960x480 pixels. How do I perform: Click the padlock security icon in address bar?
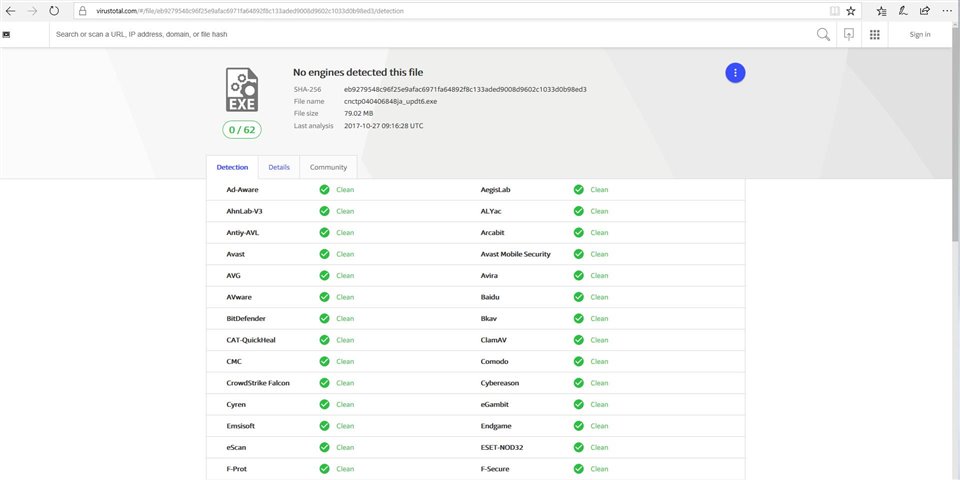[x=83, y=11]
